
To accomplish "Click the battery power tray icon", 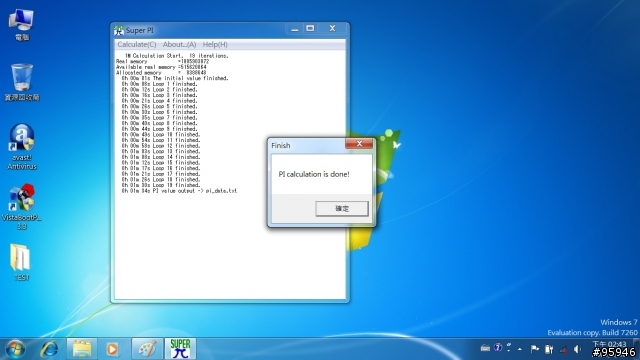I will (x=549, y=349).
